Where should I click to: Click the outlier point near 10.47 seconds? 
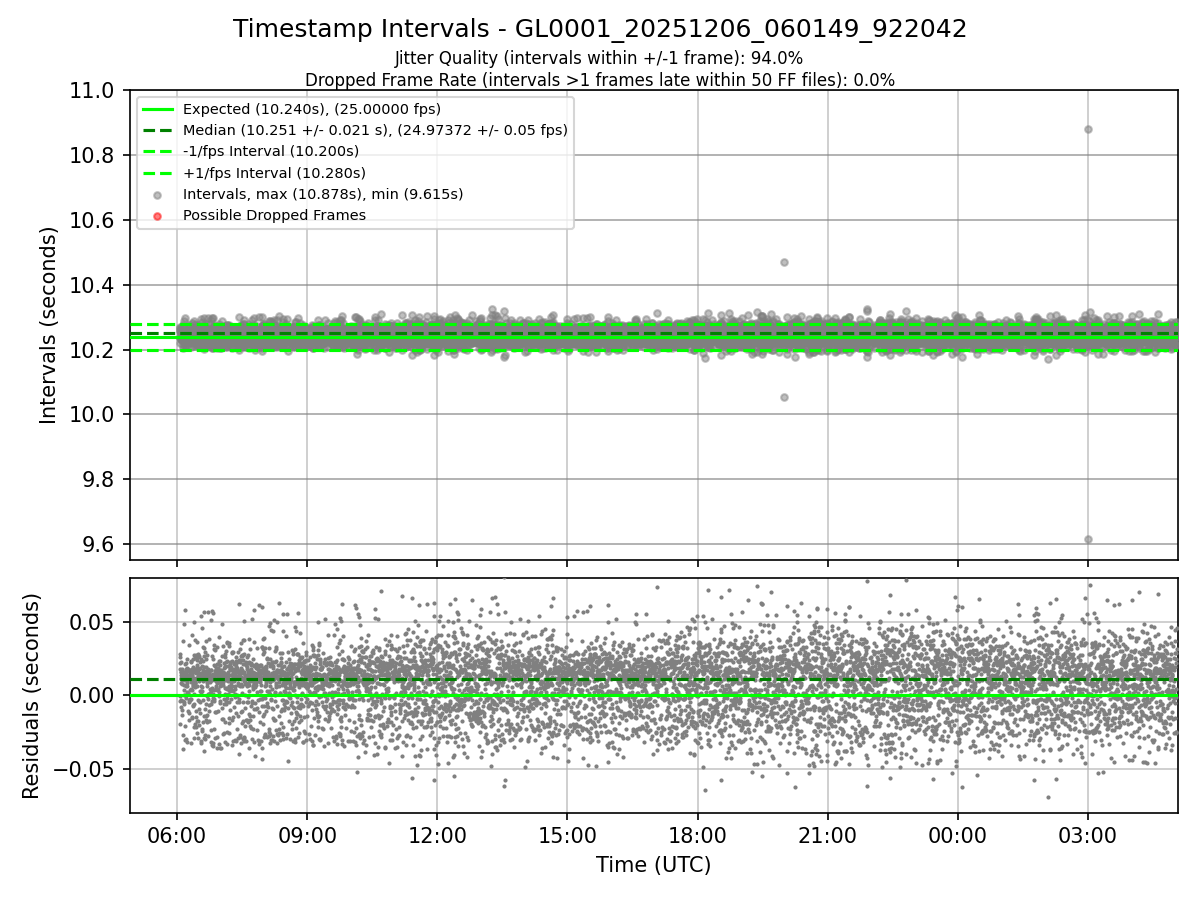coord(784,262)
